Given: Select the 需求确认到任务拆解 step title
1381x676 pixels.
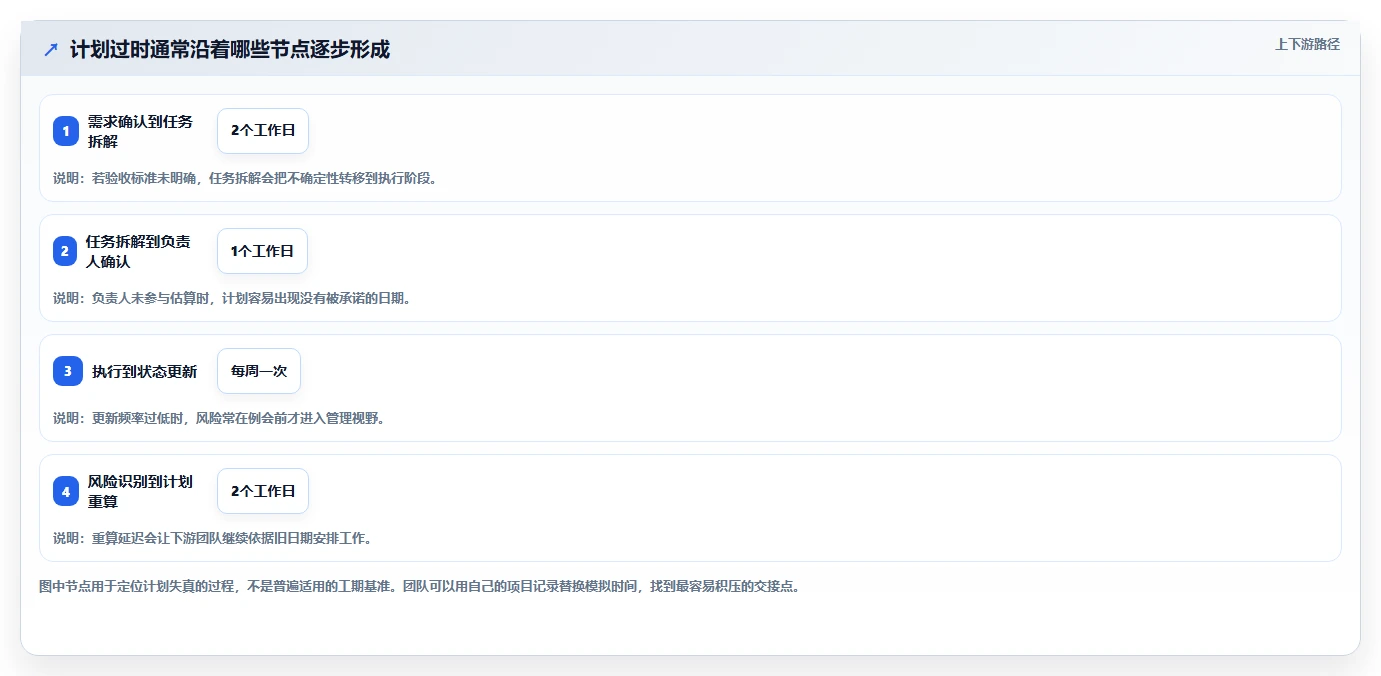Looking at the screenshot, I should pos(140,131).
